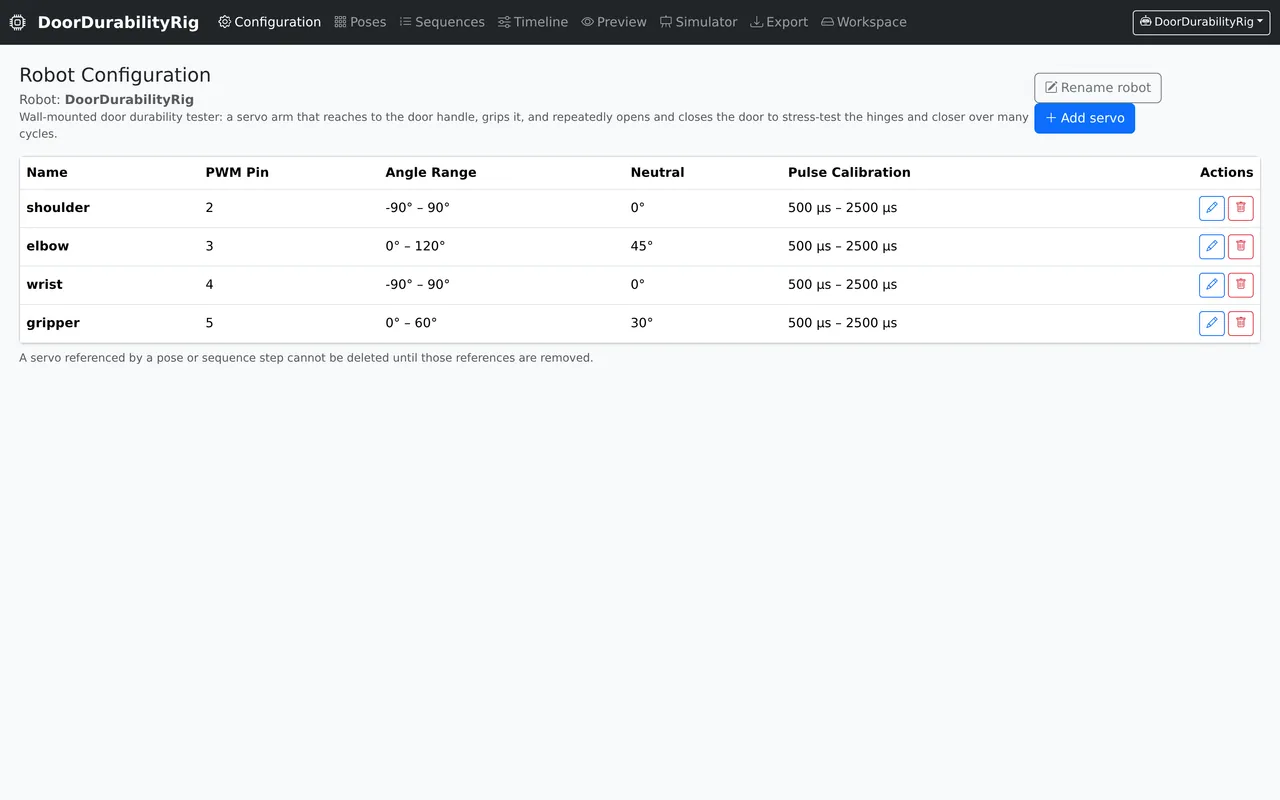Screen dimensions: 1280x800
Task: Switch to the Preview tab
Action: pyautogui.click(x=614, y=22)
